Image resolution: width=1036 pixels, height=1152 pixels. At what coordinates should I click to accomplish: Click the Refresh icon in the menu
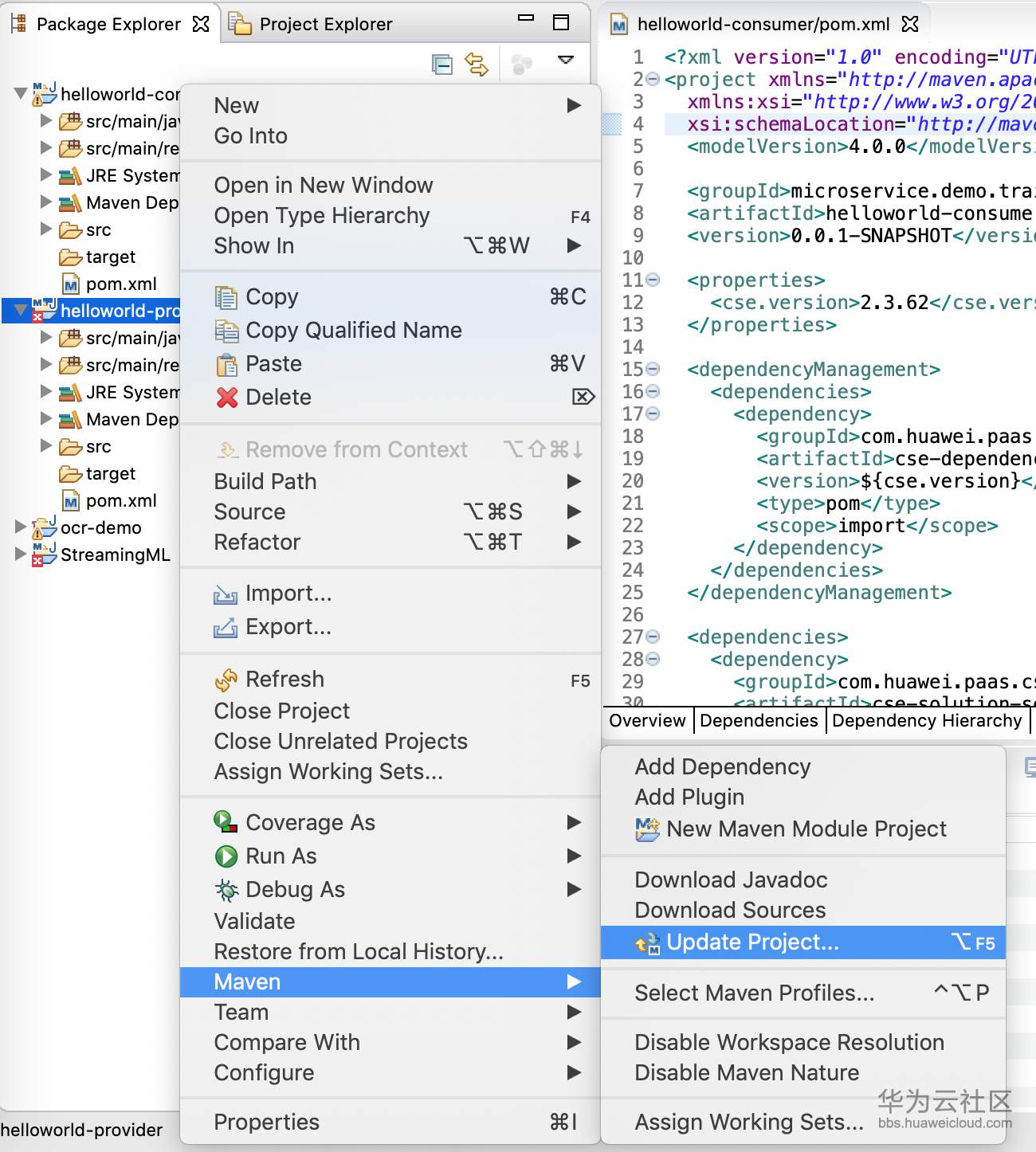[x=226, y=680]
